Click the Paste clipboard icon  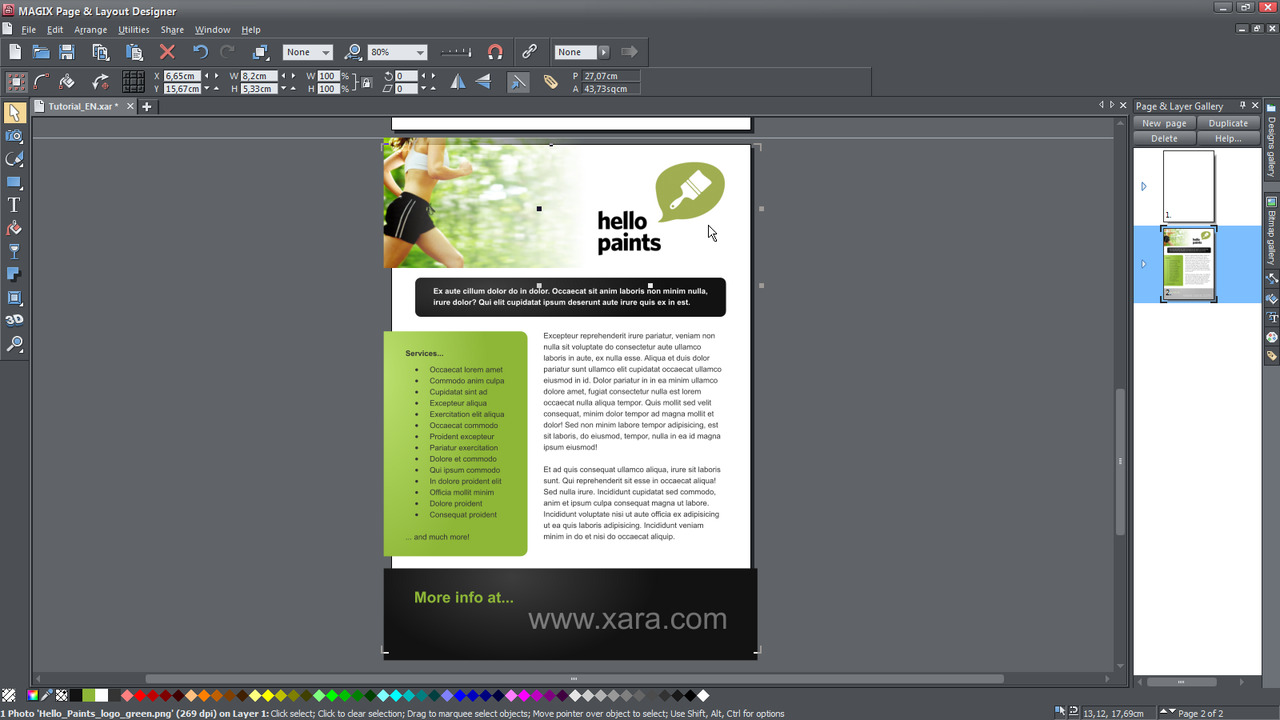click(134, 52)
